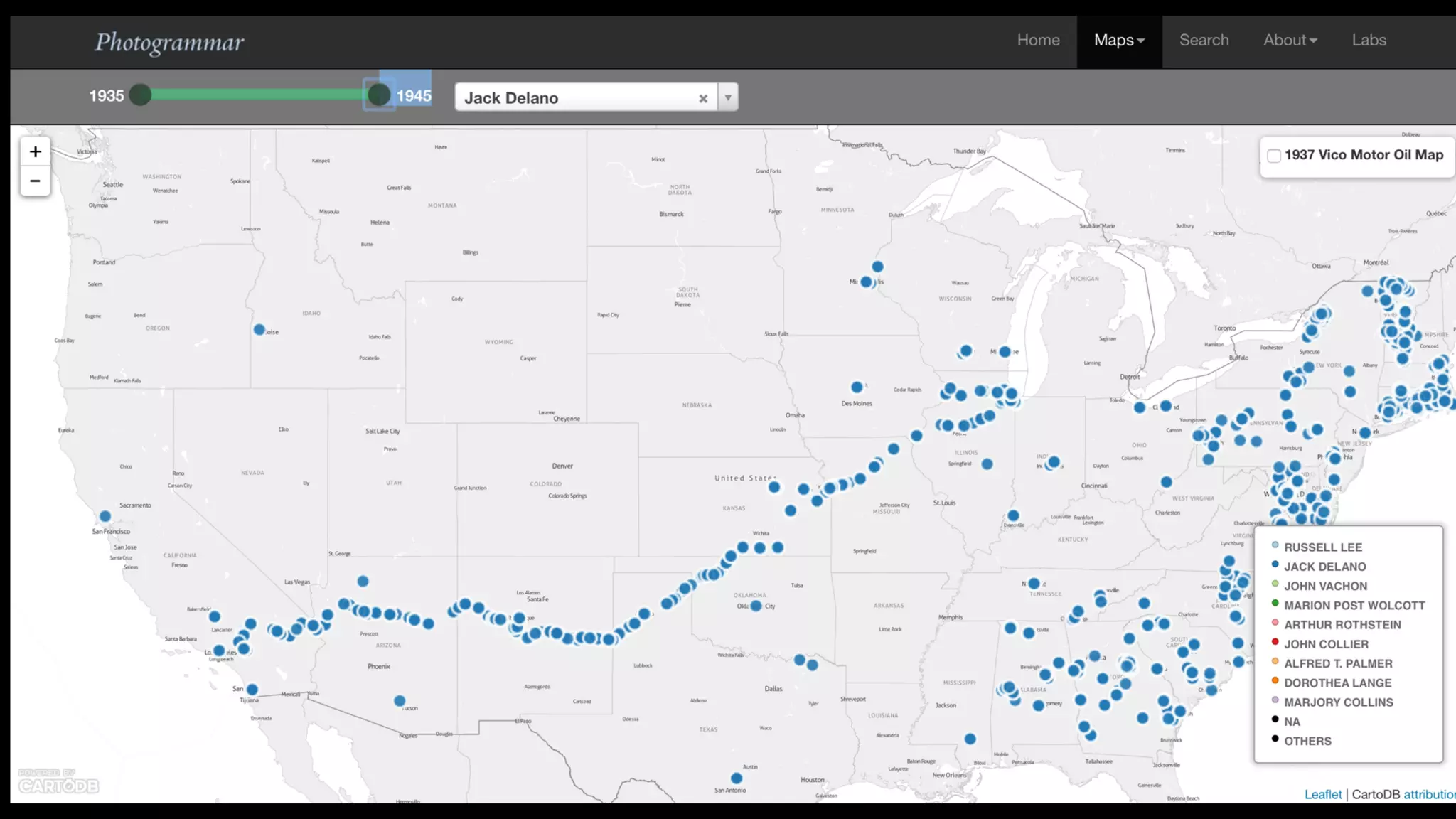Click the photo marker near Boise
The width and height of the screenshot is (1456, 819).
click(259, 330)
